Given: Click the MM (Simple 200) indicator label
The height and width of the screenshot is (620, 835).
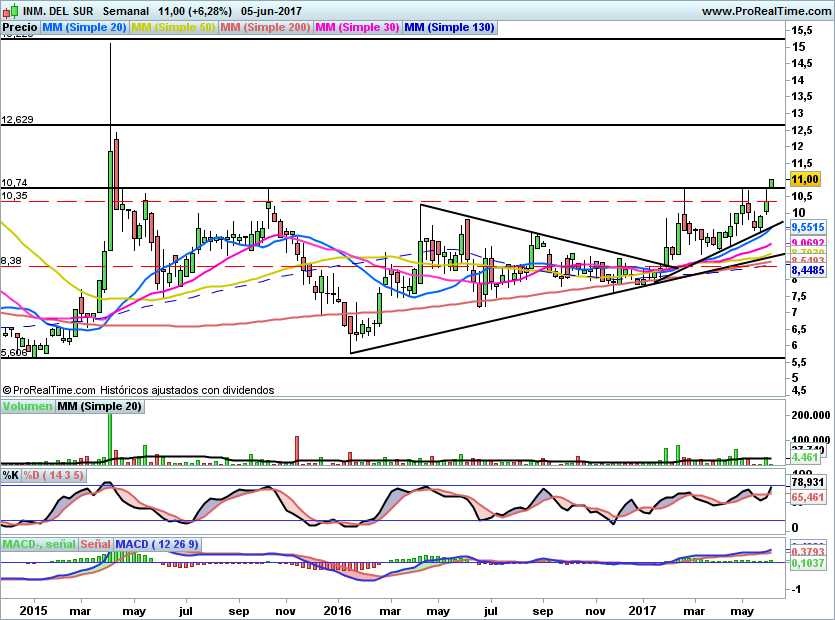Looking at the screenshot, I should tap(264, 27).
